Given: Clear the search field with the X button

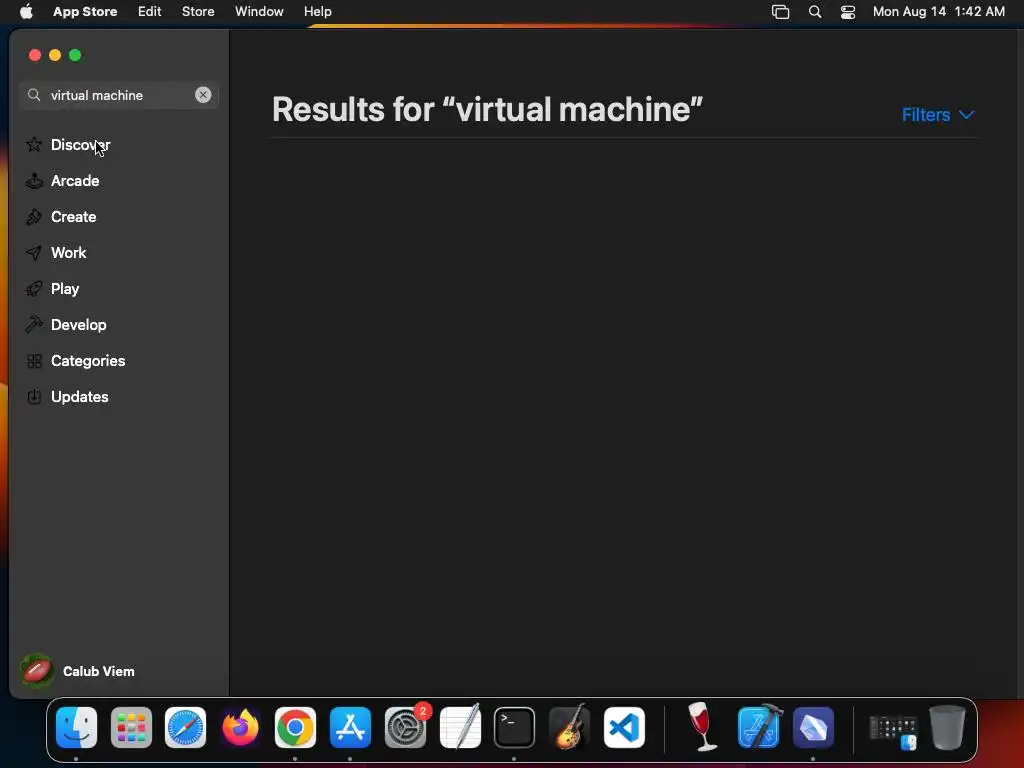Looking at the screenshot, I should [x=203, y=95].
